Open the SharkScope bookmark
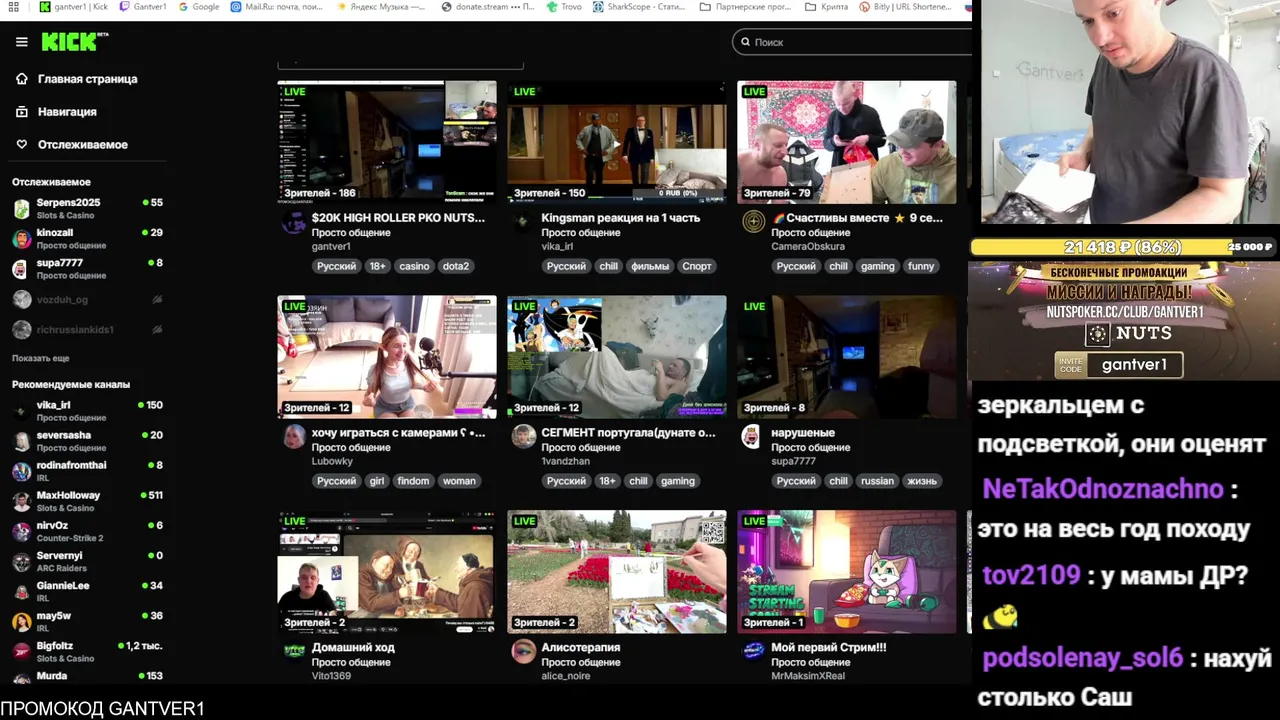1280x720 pixels. (639, 7)
